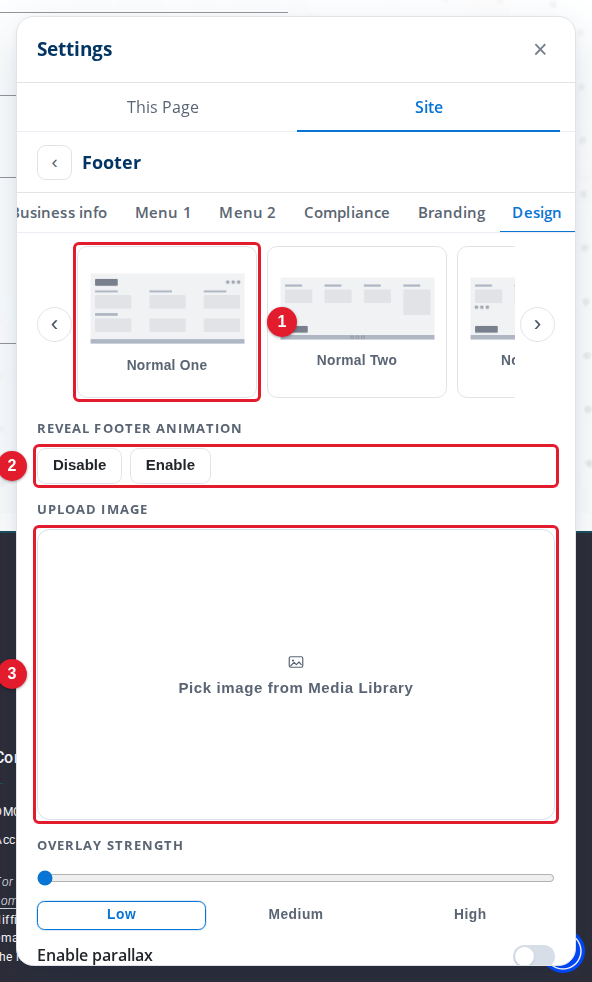Choose Normal Two footer layout
Viewport: 592px width, 982px height.
[357, 322]
